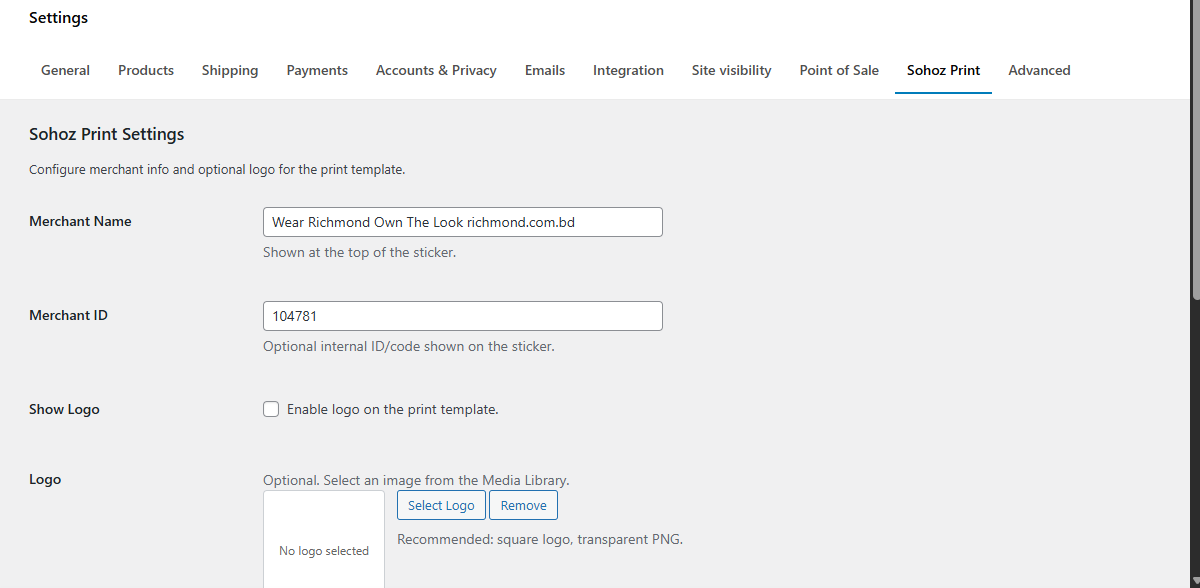
Task: Focus the Merchant ID input field
Action: coord(462,315)
